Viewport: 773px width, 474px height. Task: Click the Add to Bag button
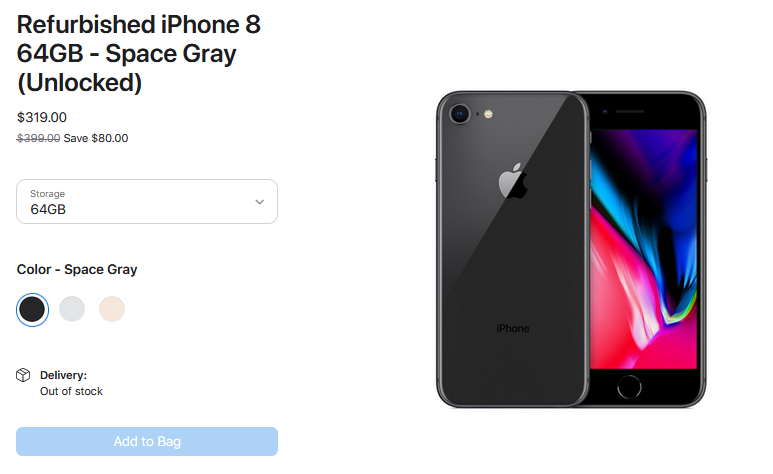click(147, 441)
